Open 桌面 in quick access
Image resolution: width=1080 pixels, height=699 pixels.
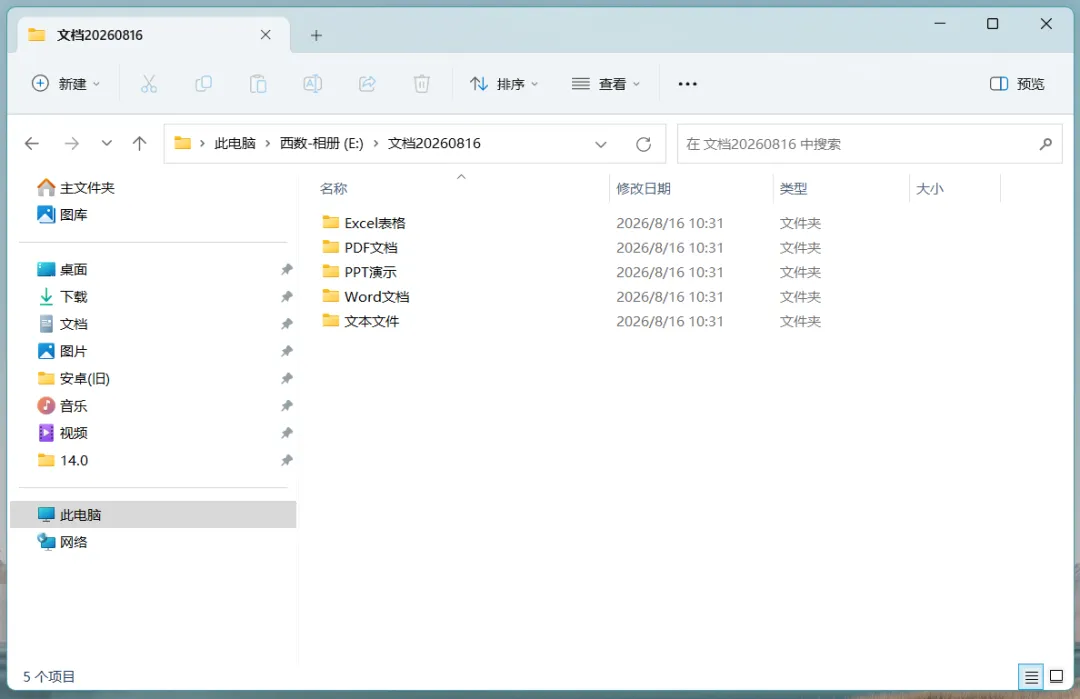pos(62,269)
